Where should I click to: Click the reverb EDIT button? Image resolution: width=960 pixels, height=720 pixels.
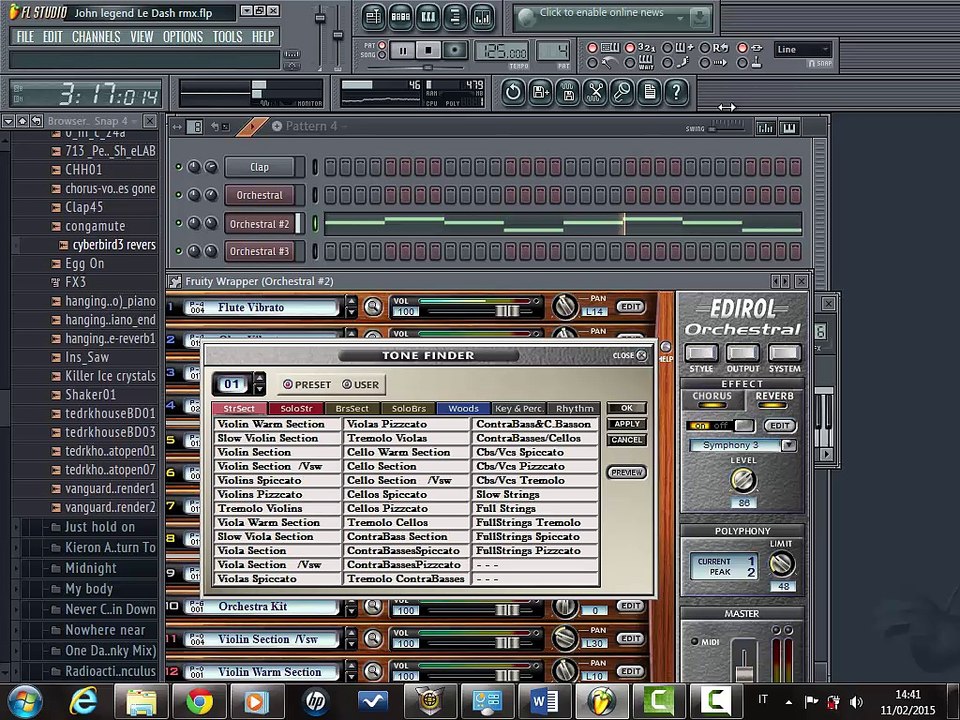(779, 426)
